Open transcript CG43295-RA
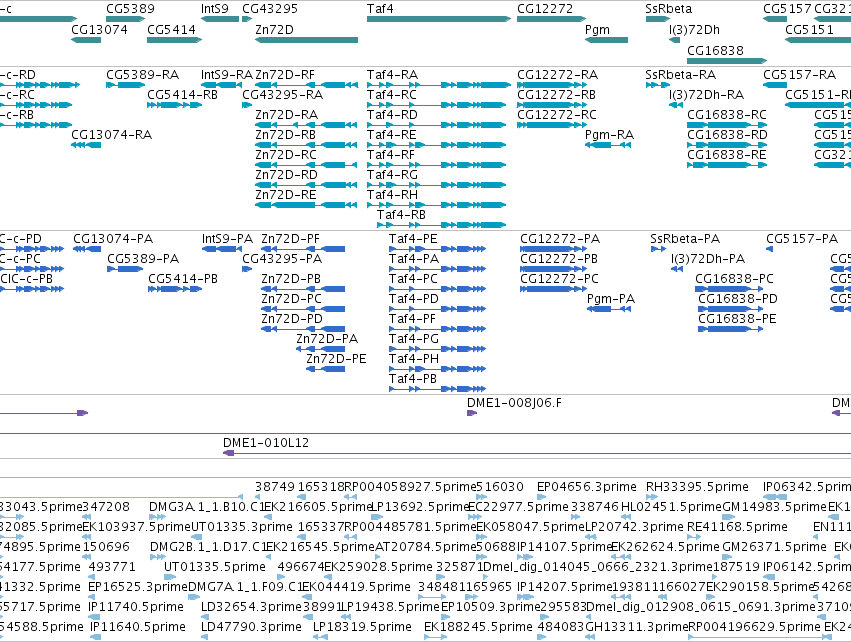This screenshot has width=851, height=642. click(x=282, y=94)
